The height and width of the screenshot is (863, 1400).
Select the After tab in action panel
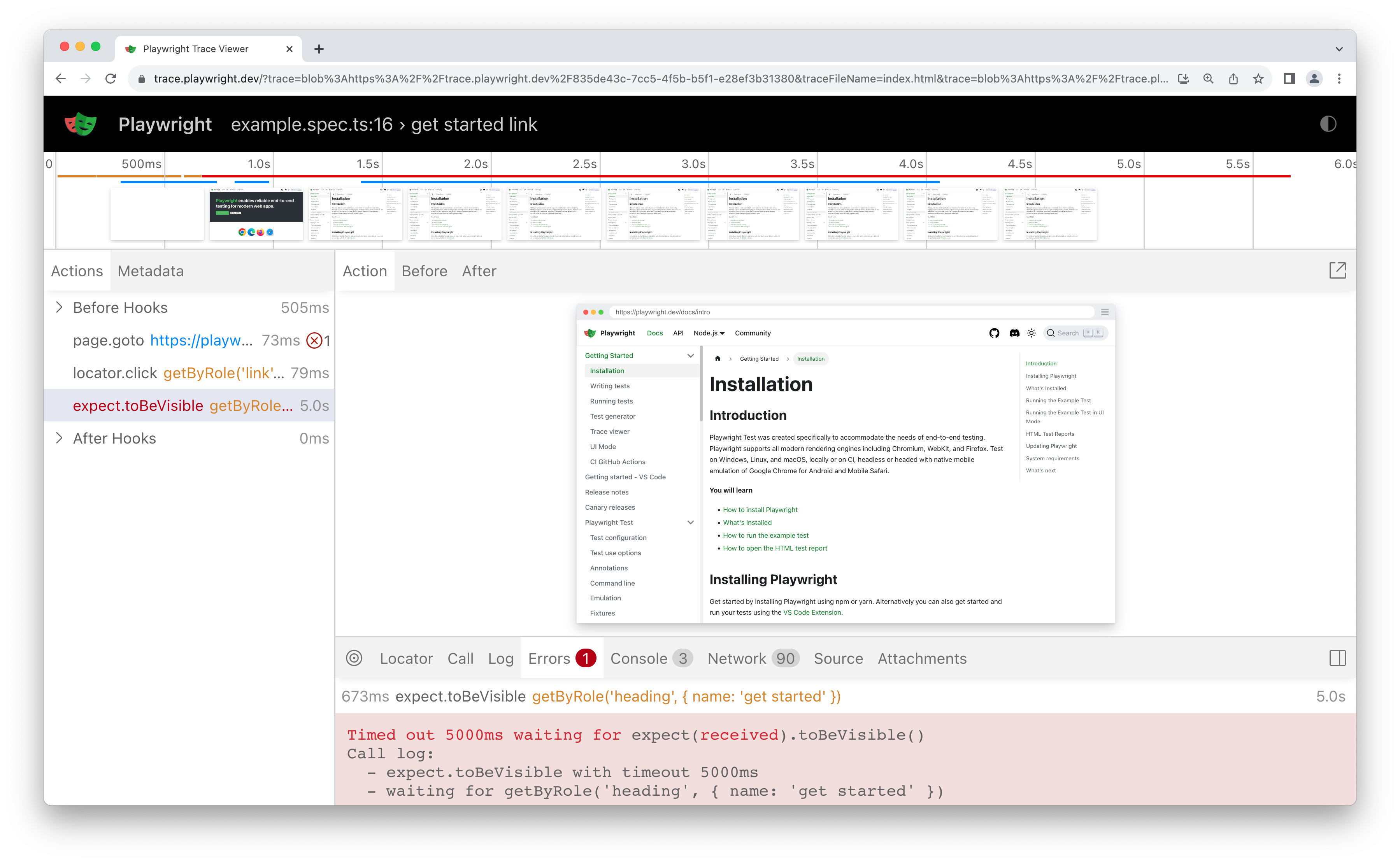point(477,270)
